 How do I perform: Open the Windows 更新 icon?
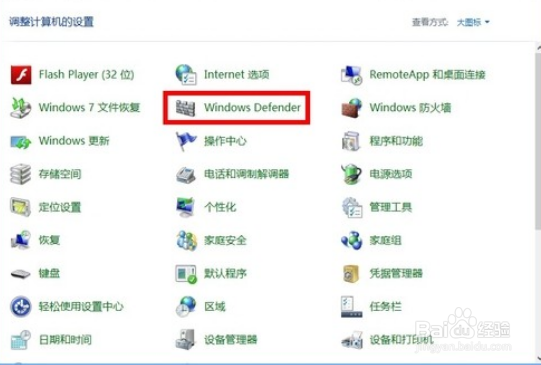coord(21,141)
